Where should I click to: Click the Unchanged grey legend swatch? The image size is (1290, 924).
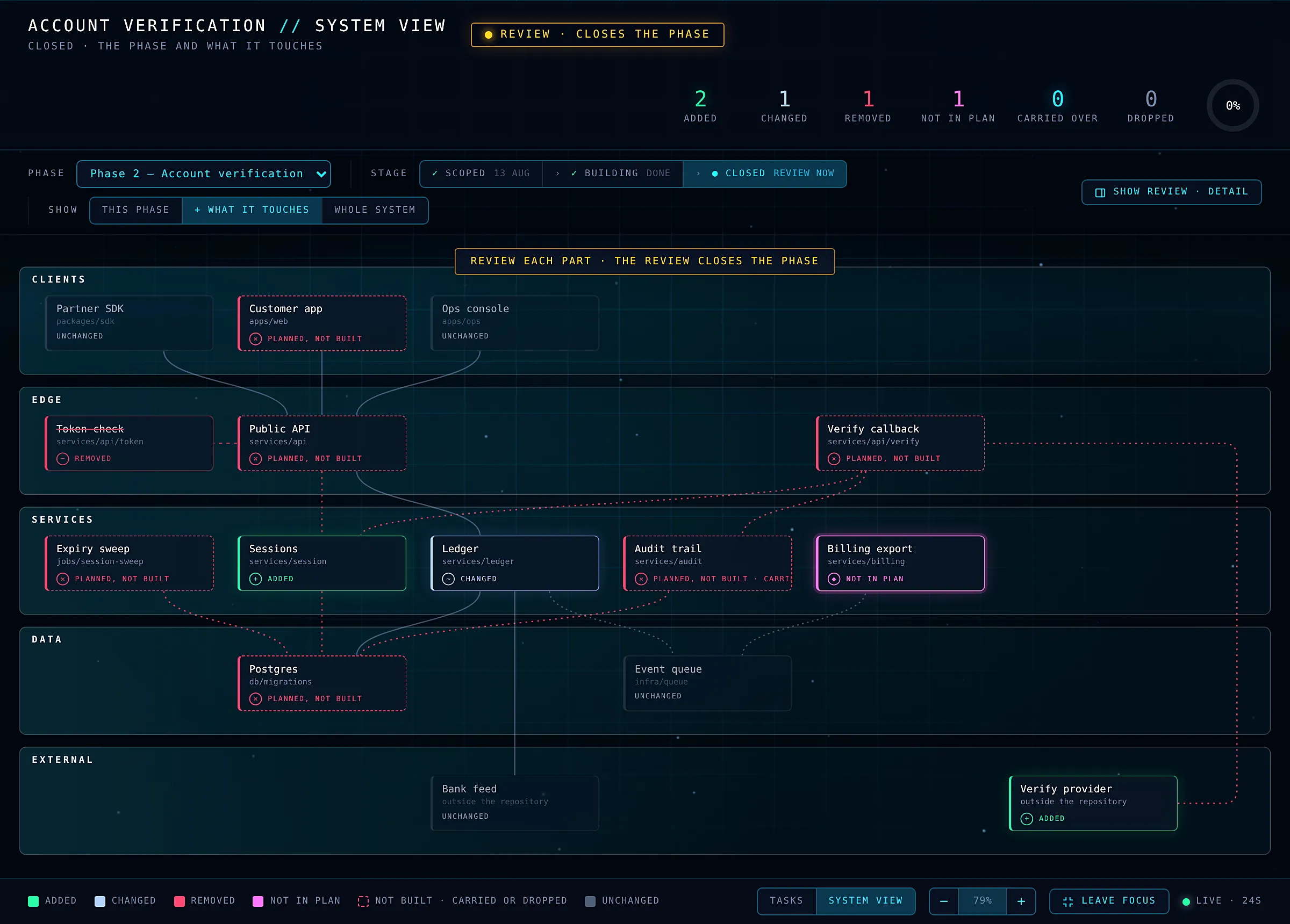(590, 901)
